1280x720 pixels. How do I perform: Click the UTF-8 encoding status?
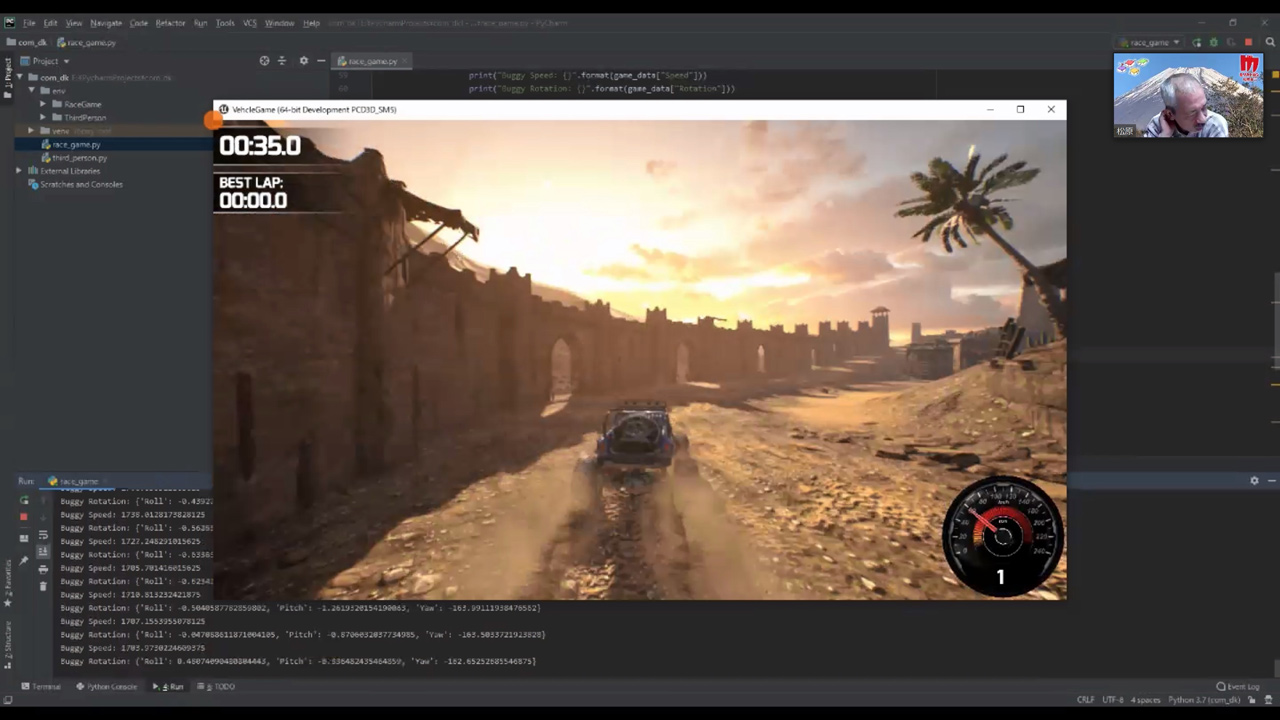click(1112, 700)
